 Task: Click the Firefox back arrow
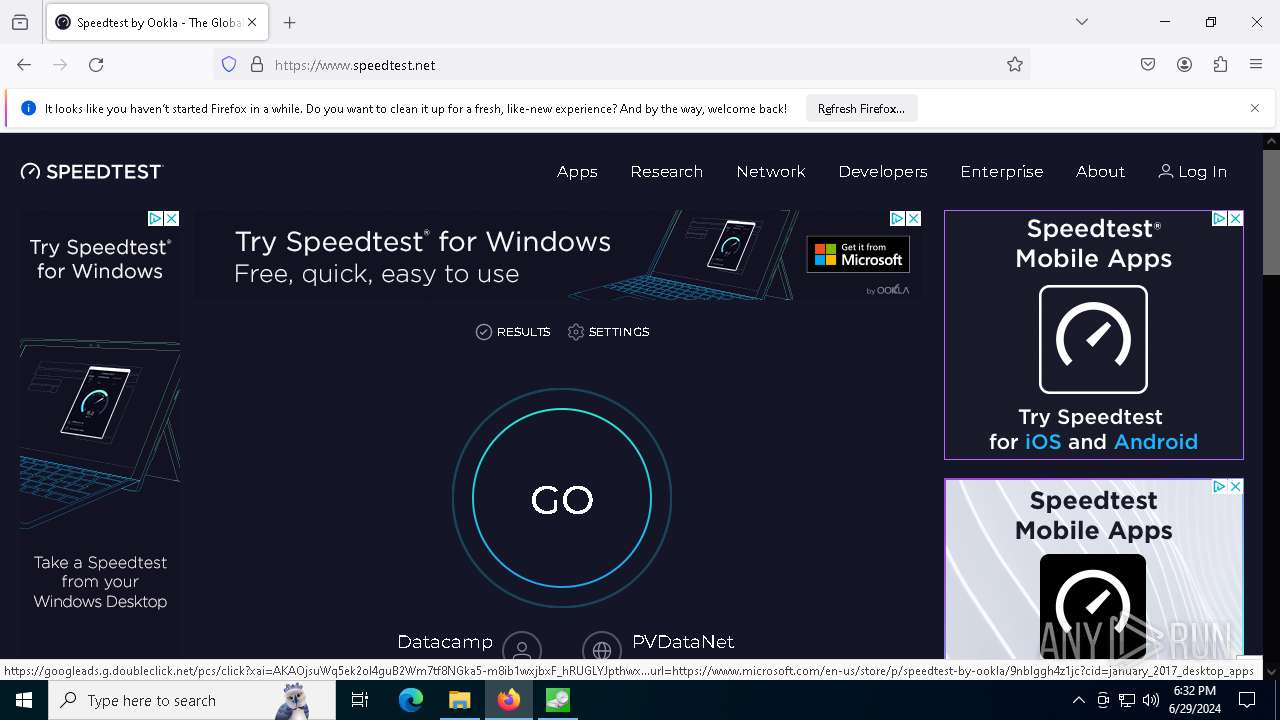click(24, 65)
